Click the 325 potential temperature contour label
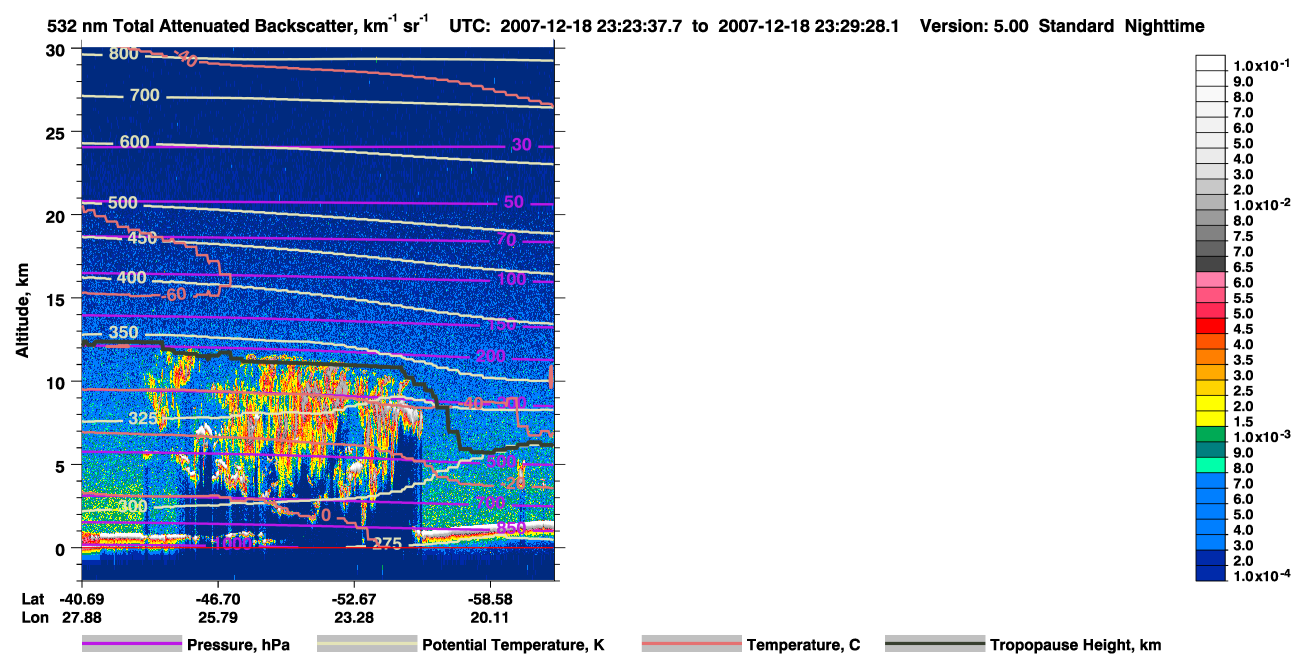Viewport: 1300px width, 667px height. click(143, 419)
